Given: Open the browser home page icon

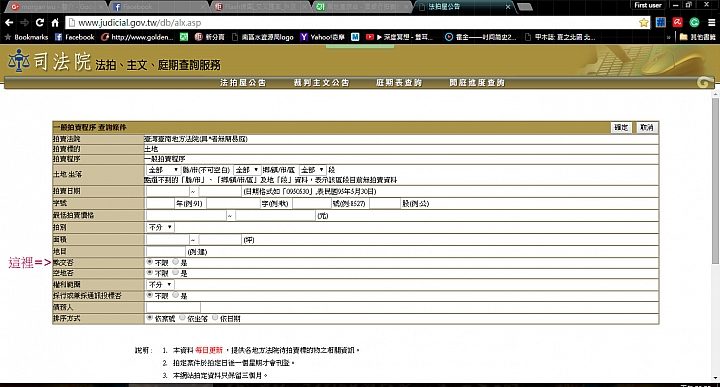Looking at the screenshot, I should point(55,22).
